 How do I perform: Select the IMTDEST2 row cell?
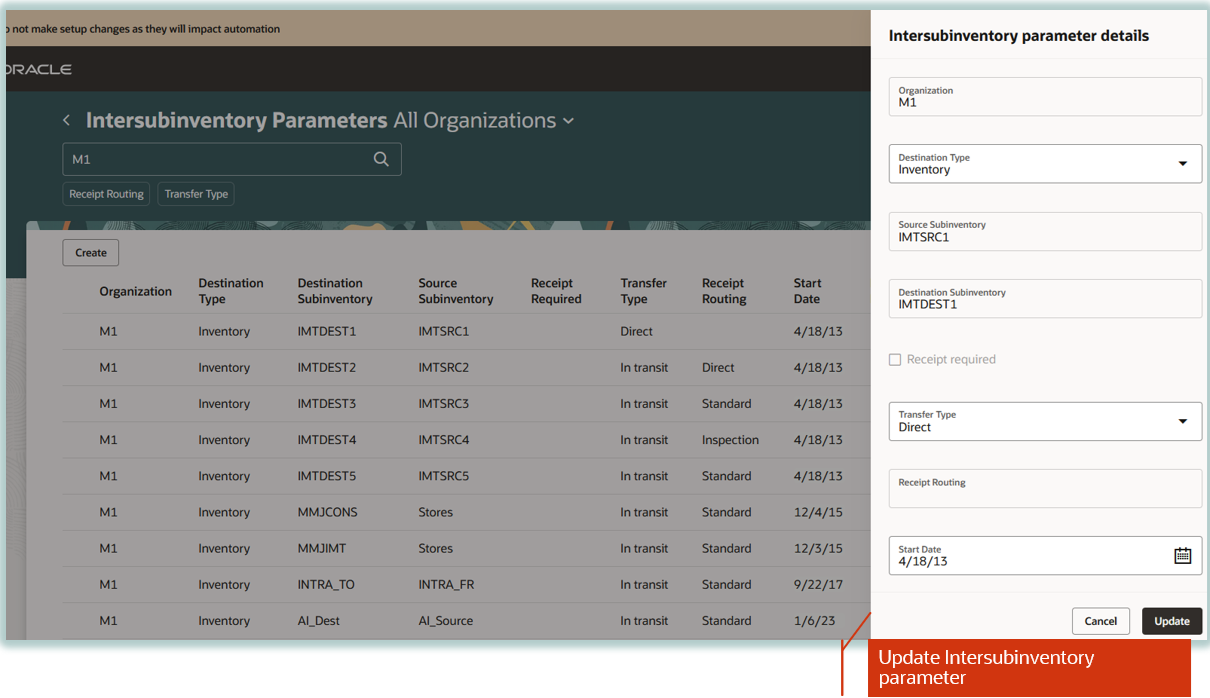[327, 367]
